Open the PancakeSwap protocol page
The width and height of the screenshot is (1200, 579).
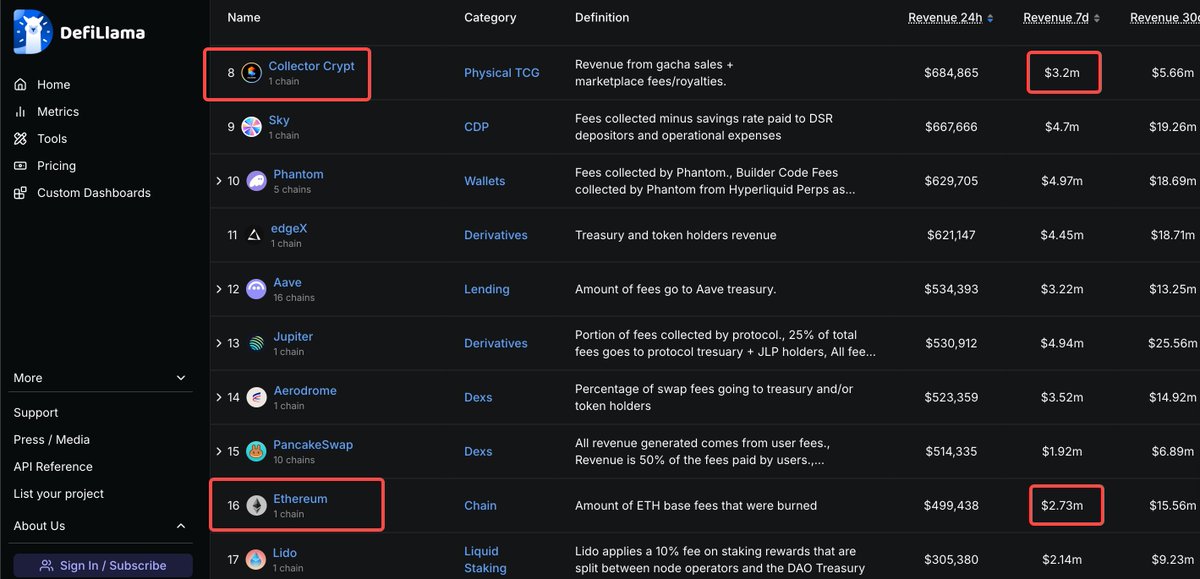point(313,444)
